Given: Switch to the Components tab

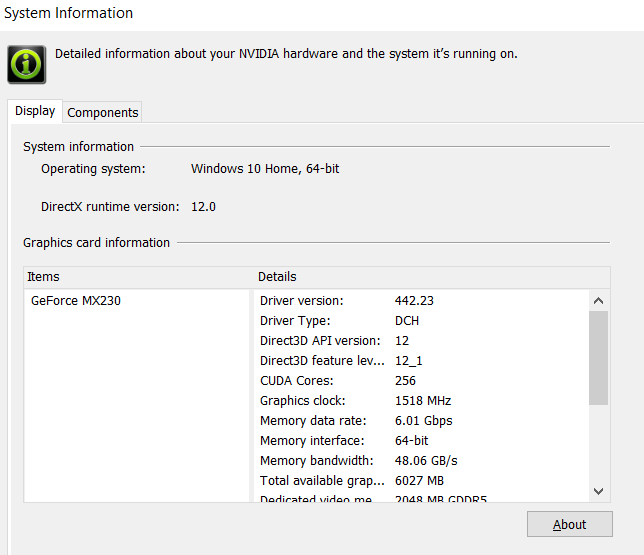Looking at the screenshot, I should point(103,113).
